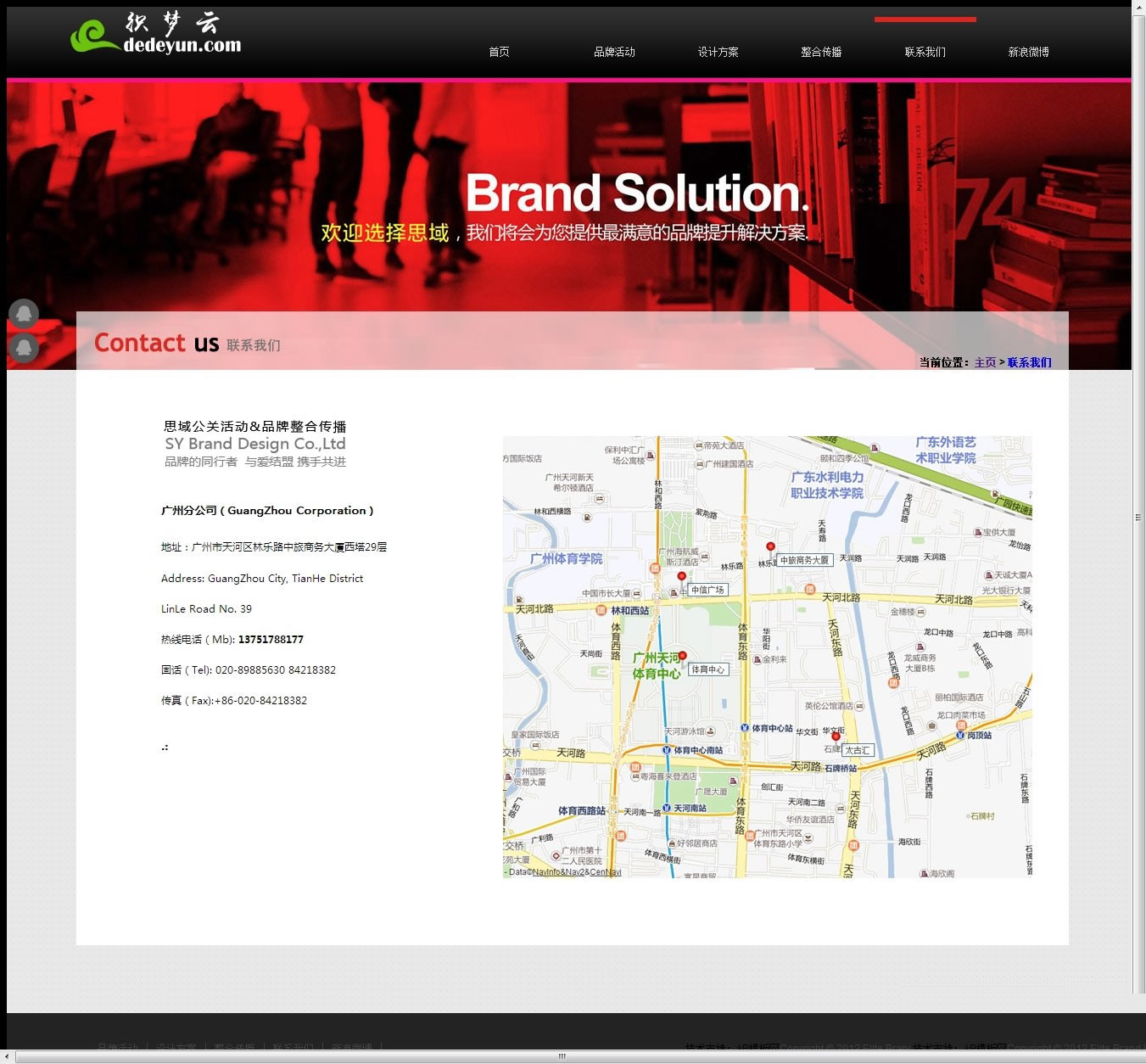
Task: Select 联系我们 in the top navigation
Action: click(x=925, y=52)
